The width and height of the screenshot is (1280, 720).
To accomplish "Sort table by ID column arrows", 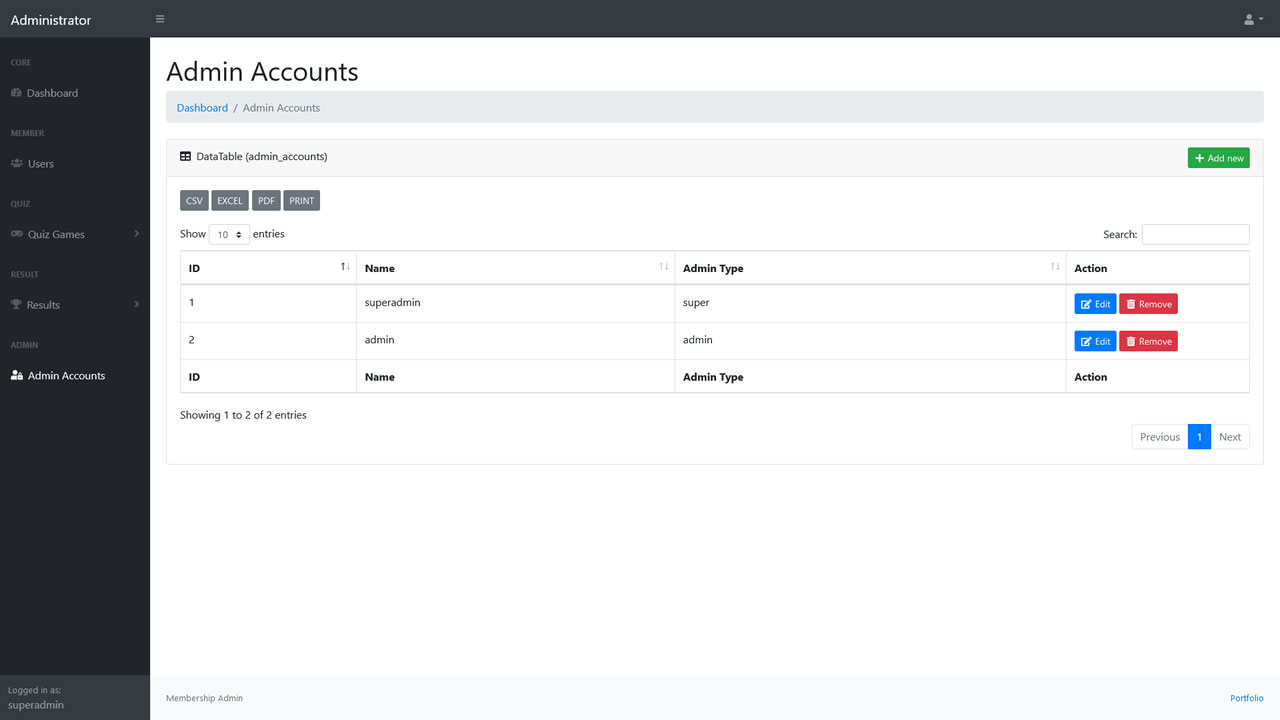I will tap(345, 267).
